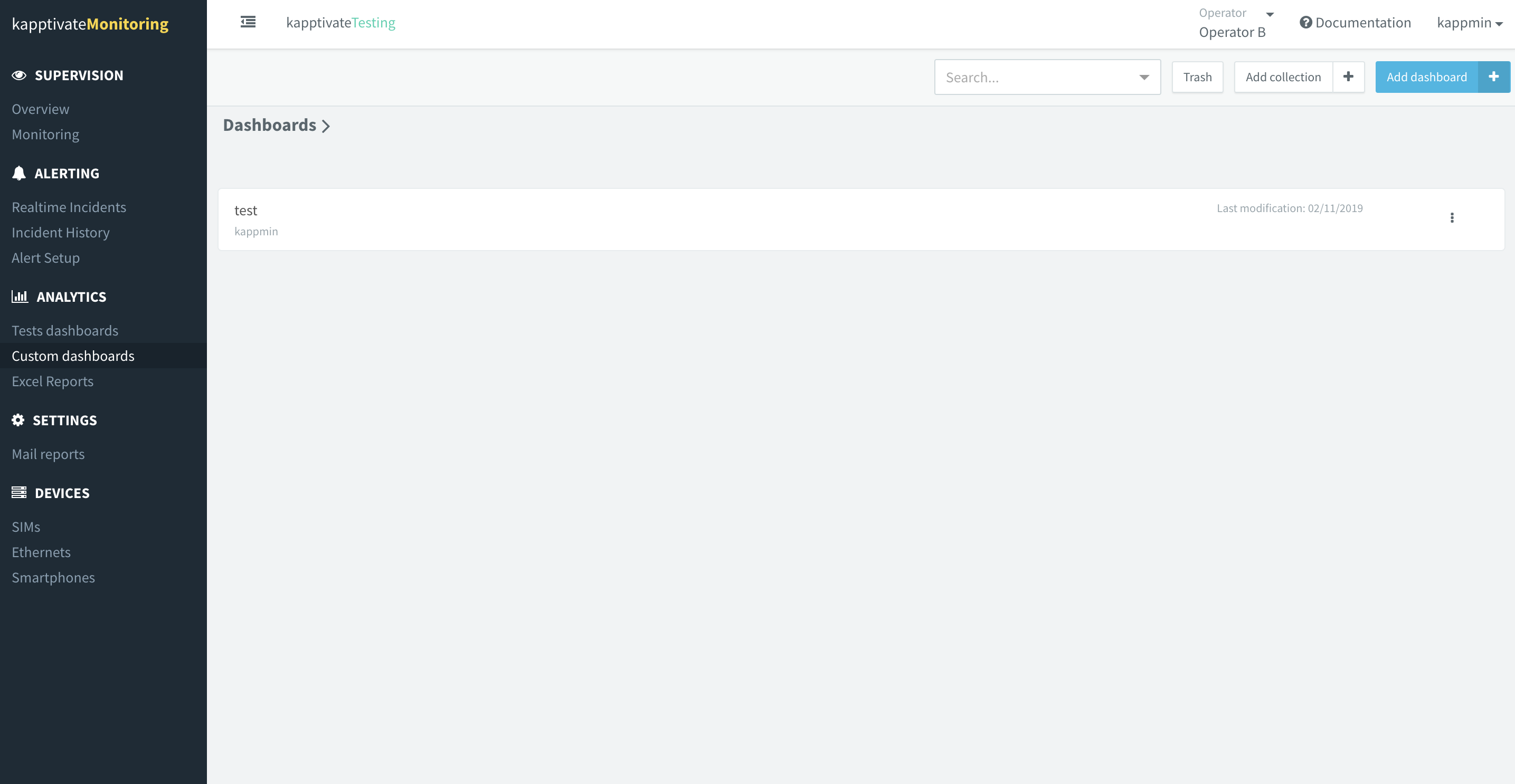
Task: Click the Trash button
Action: [1197, 77]
